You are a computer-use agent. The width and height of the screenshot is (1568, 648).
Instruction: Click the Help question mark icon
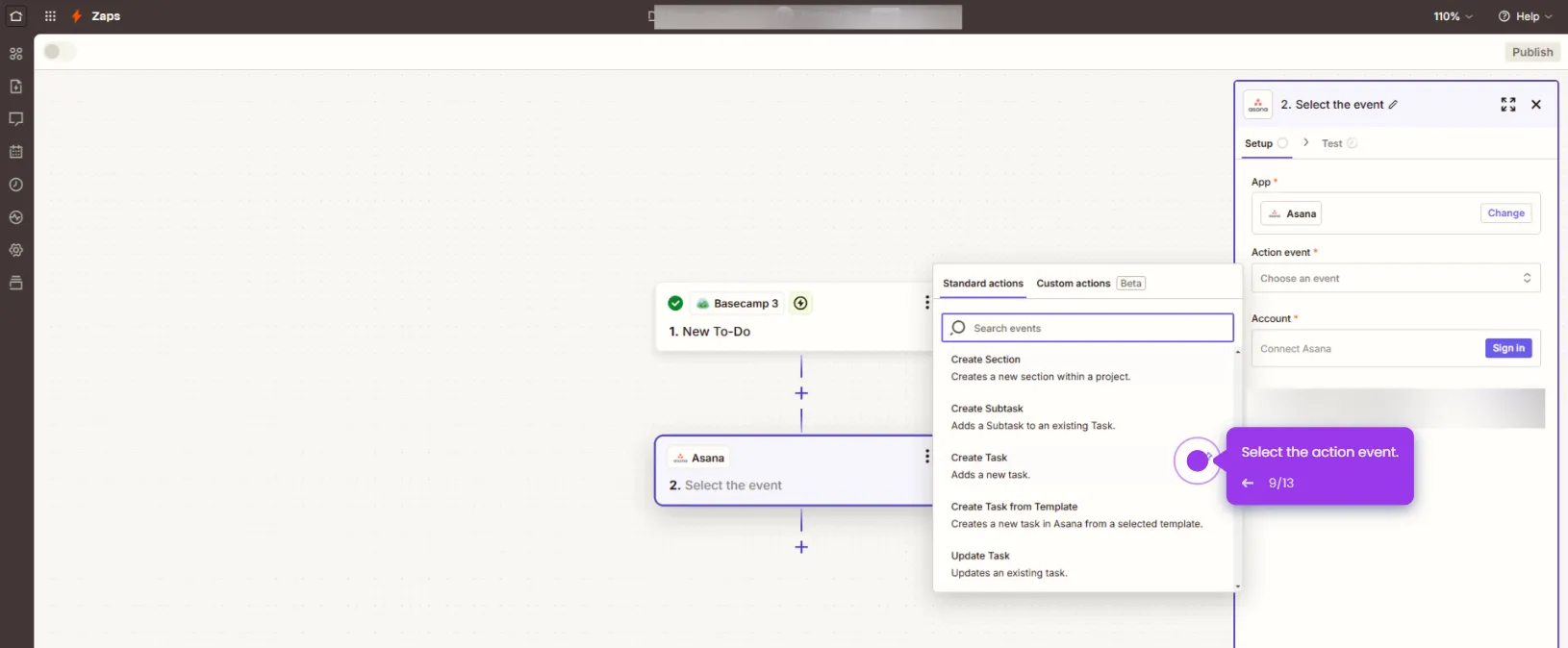pyautogui.click(x=1504, y=16)
